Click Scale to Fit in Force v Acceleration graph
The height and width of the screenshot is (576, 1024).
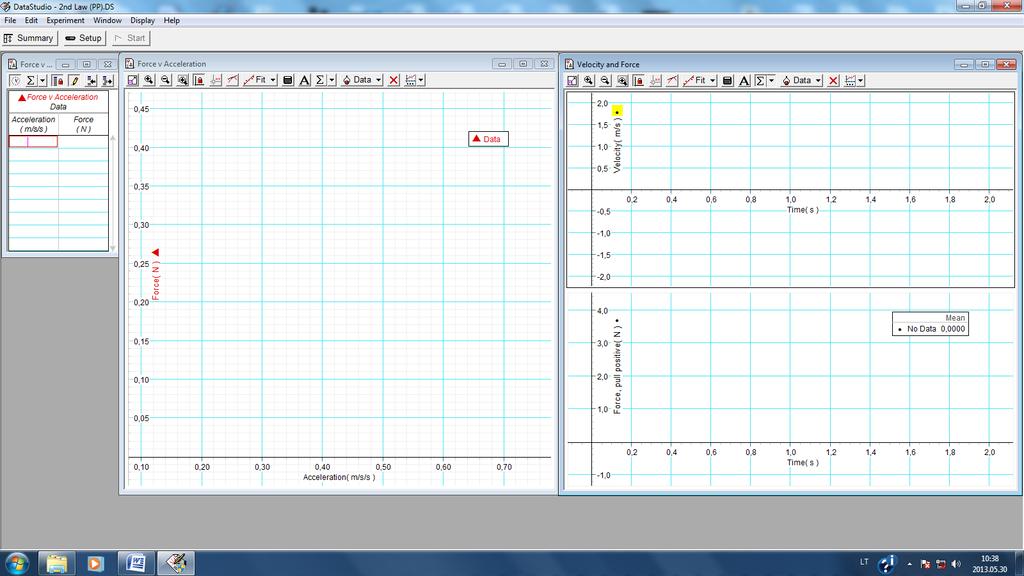(x=133, y=80)
